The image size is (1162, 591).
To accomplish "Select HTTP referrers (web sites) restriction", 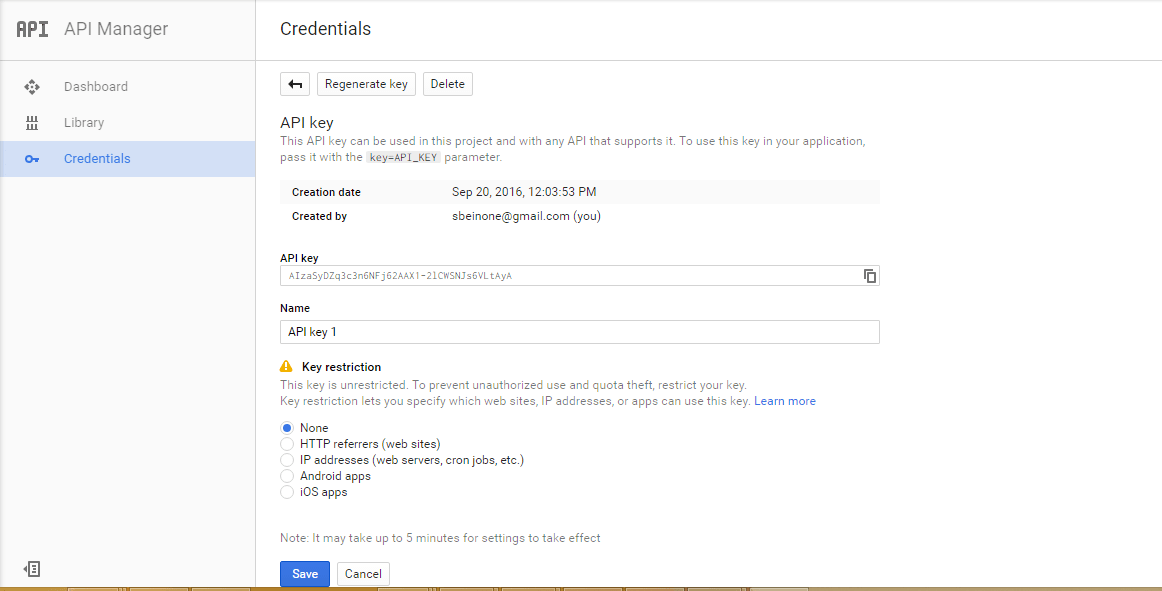I will (x=287, y=444).
